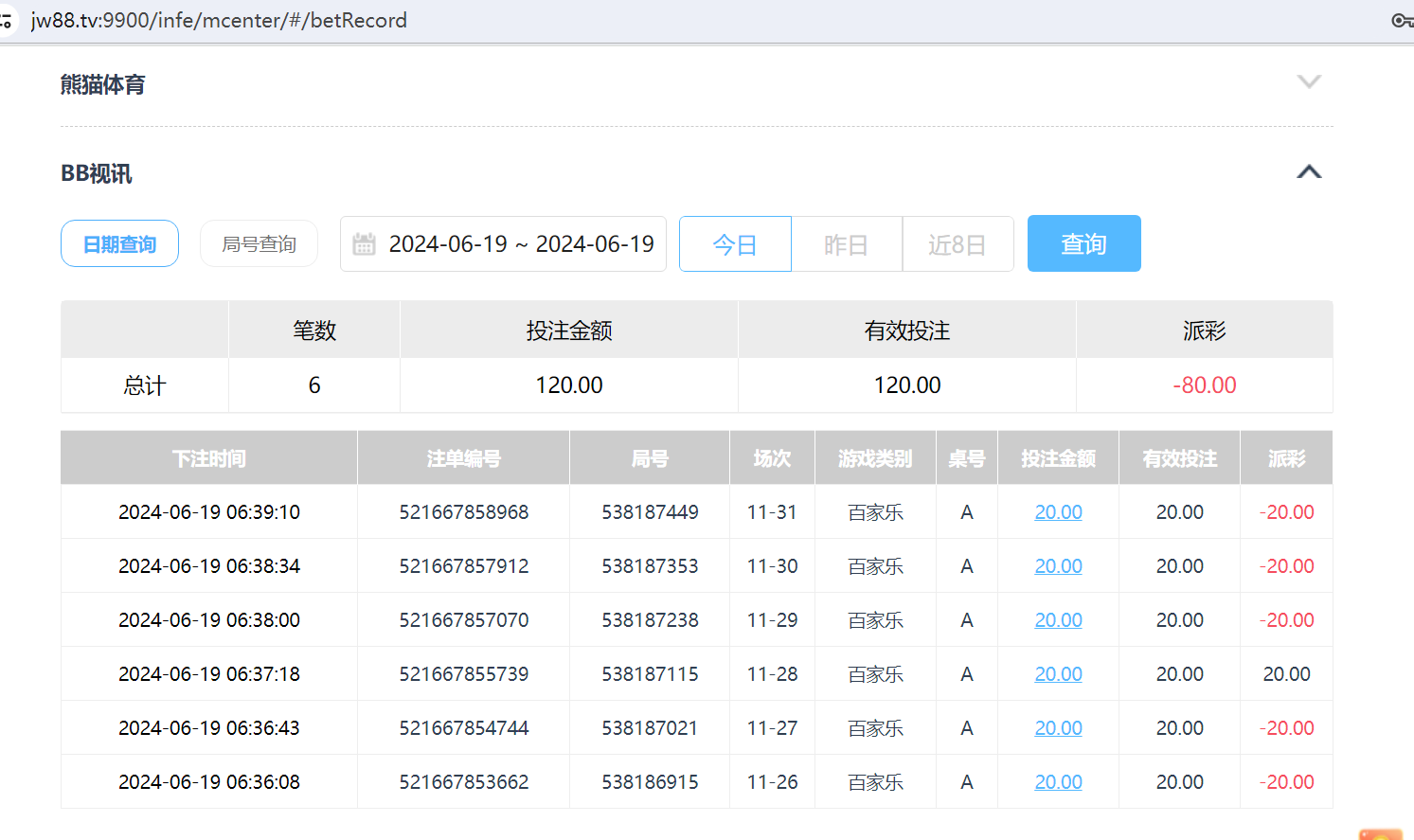This screenshot has width=1414, height=840.
Task: Click the 2024-06-19 date range field
Action: click(521, 243)
